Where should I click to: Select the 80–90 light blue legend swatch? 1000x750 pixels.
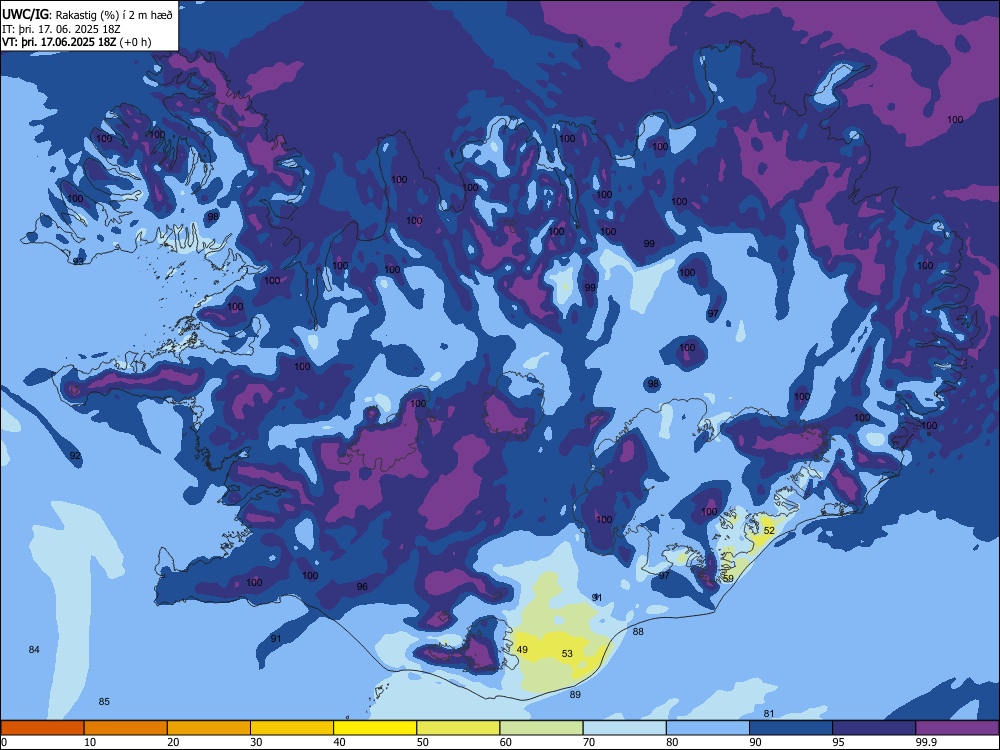click(708, 728)
